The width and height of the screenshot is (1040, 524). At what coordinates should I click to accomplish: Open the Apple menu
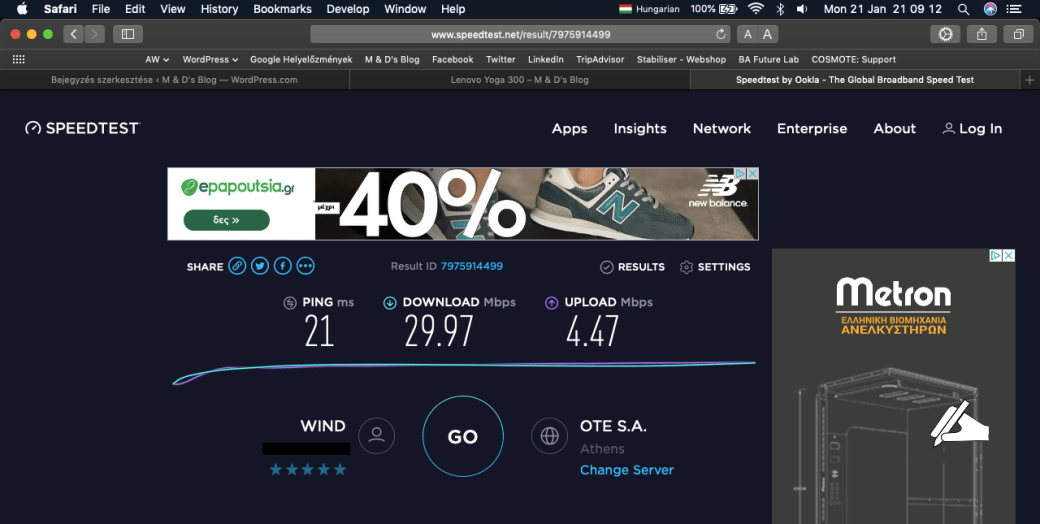[x=22, y=9]
